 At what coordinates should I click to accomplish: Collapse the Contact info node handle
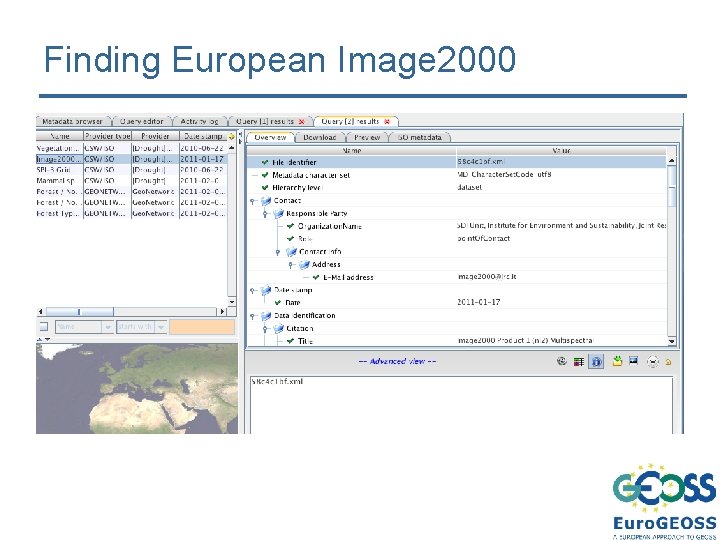tap(278, 252)
